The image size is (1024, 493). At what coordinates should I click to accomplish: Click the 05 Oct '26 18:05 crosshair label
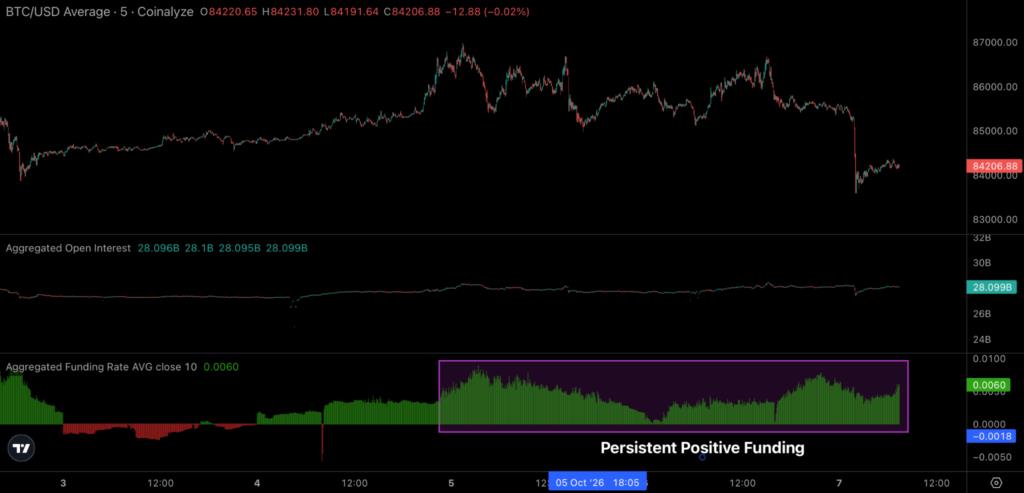(598, 483)
